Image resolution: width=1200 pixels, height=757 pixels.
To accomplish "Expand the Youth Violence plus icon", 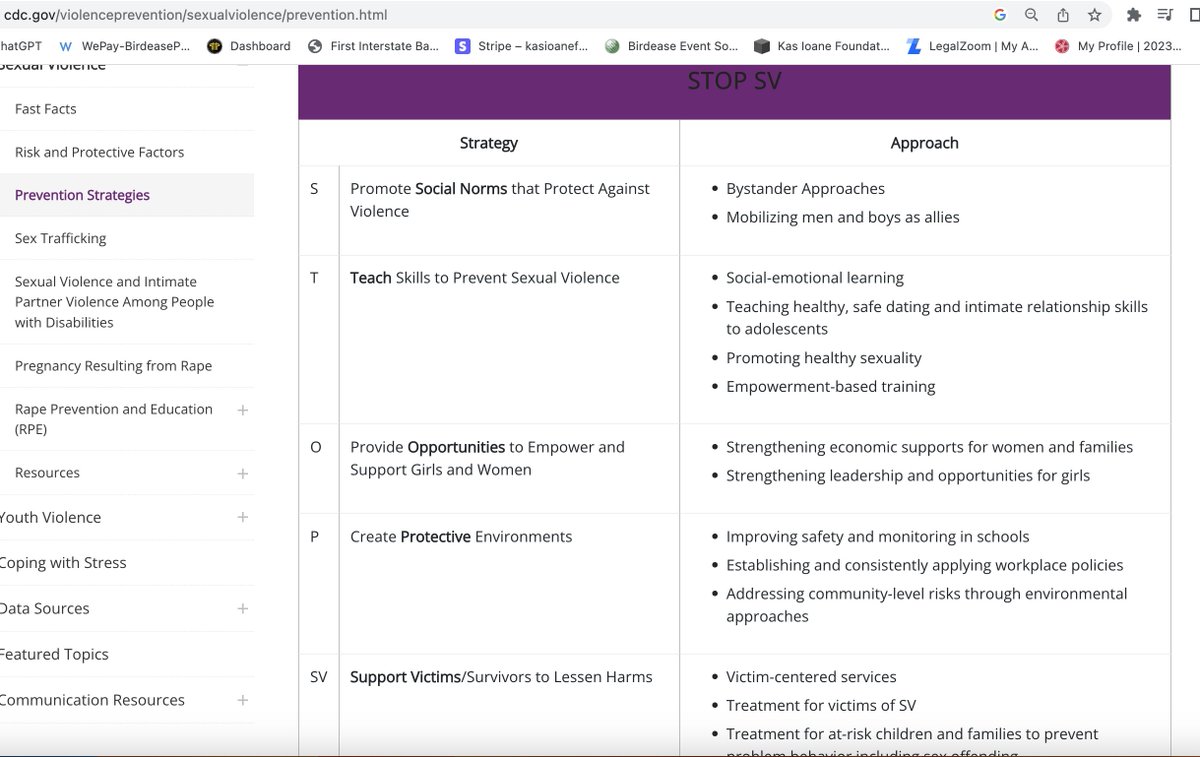I will 242,517.
